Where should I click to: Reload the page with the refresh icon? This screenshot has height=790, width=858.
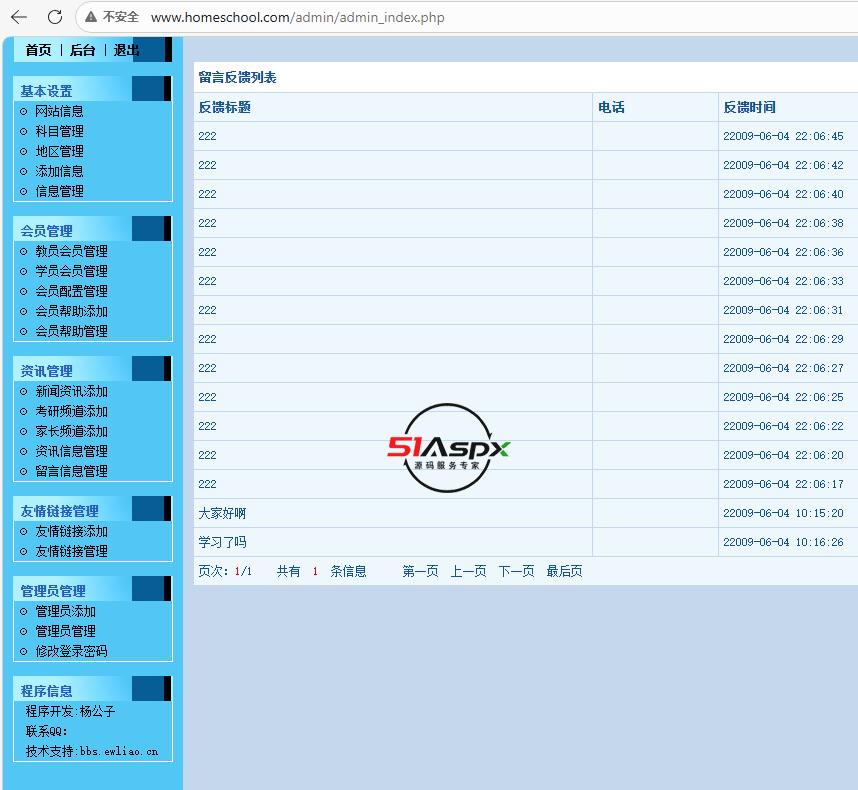[x=55, y=17]
